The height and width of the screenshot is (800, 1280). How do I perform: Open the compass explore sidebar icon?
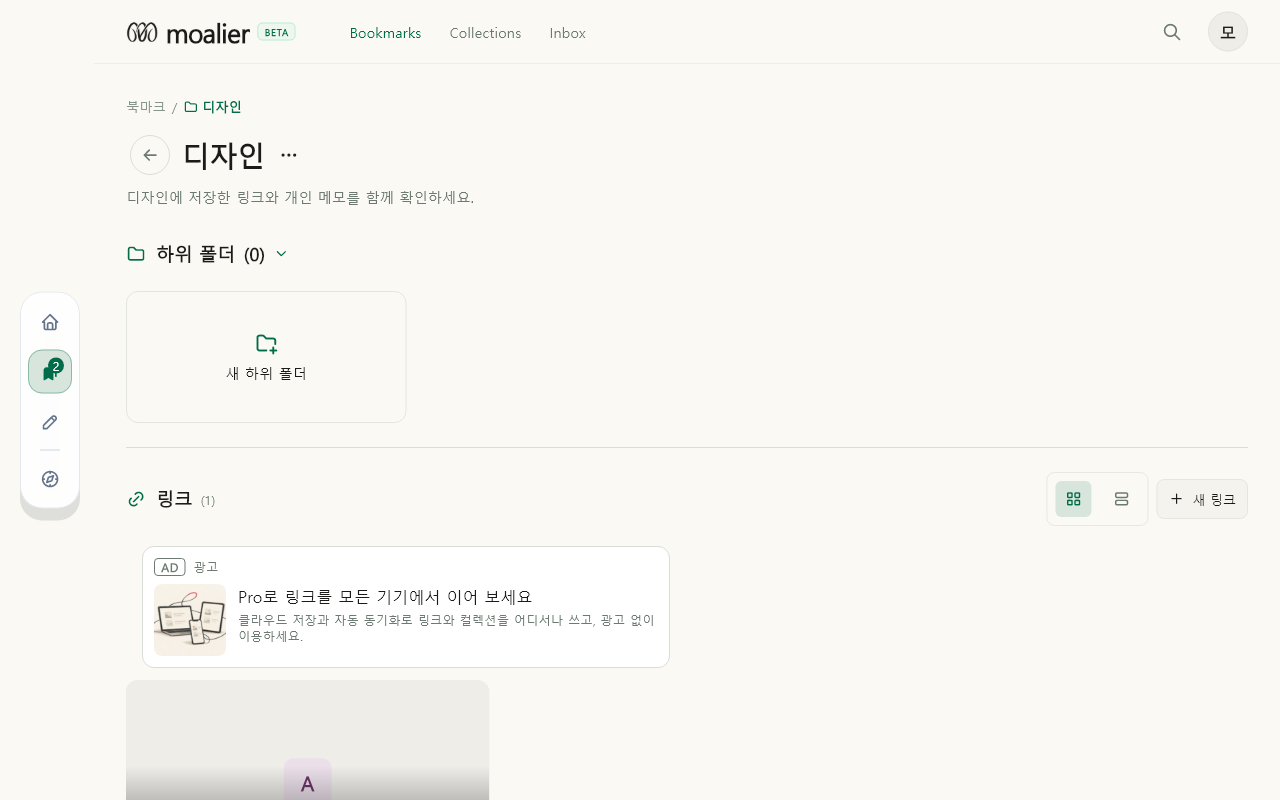50,479
